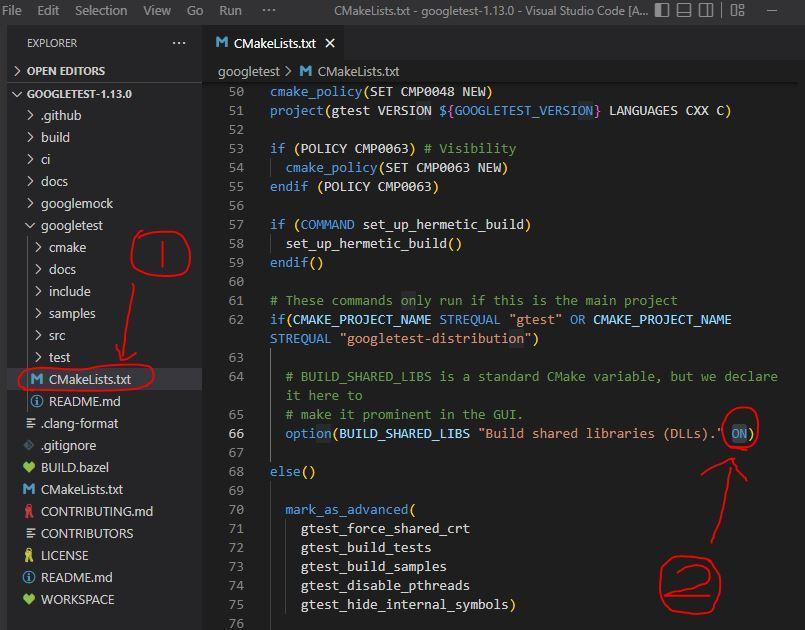The image size is (805, 630).
Task: Close the CMakeLists.txt editor tab
Action: (330, 43)
